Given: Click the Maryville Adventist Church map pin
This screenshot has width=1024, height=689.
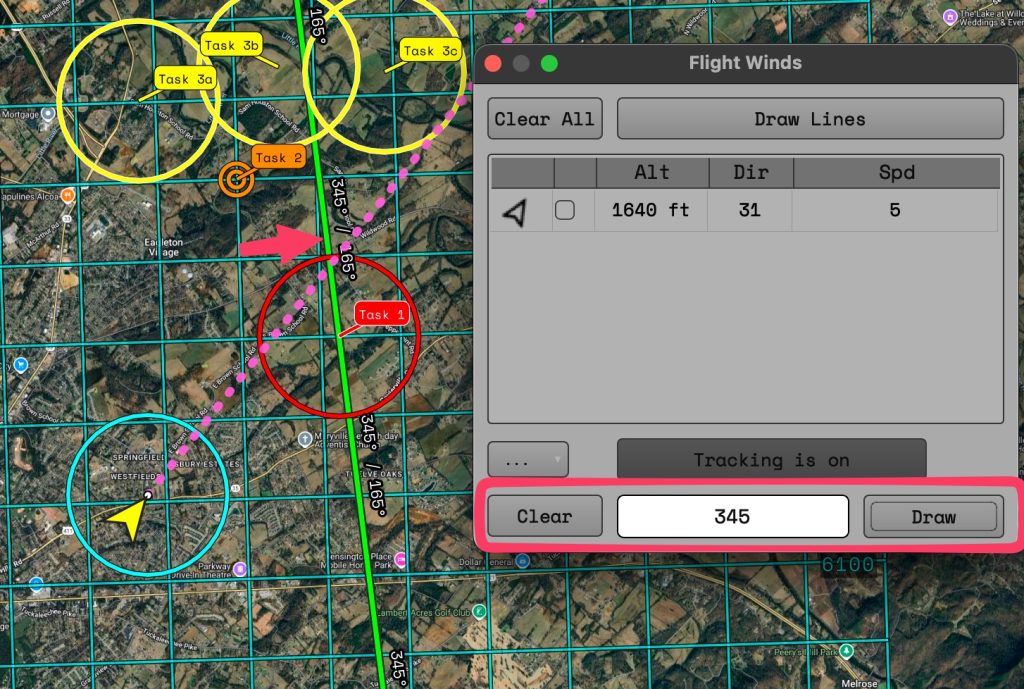Looking at the screenshot, I should (x=306, y=440).
